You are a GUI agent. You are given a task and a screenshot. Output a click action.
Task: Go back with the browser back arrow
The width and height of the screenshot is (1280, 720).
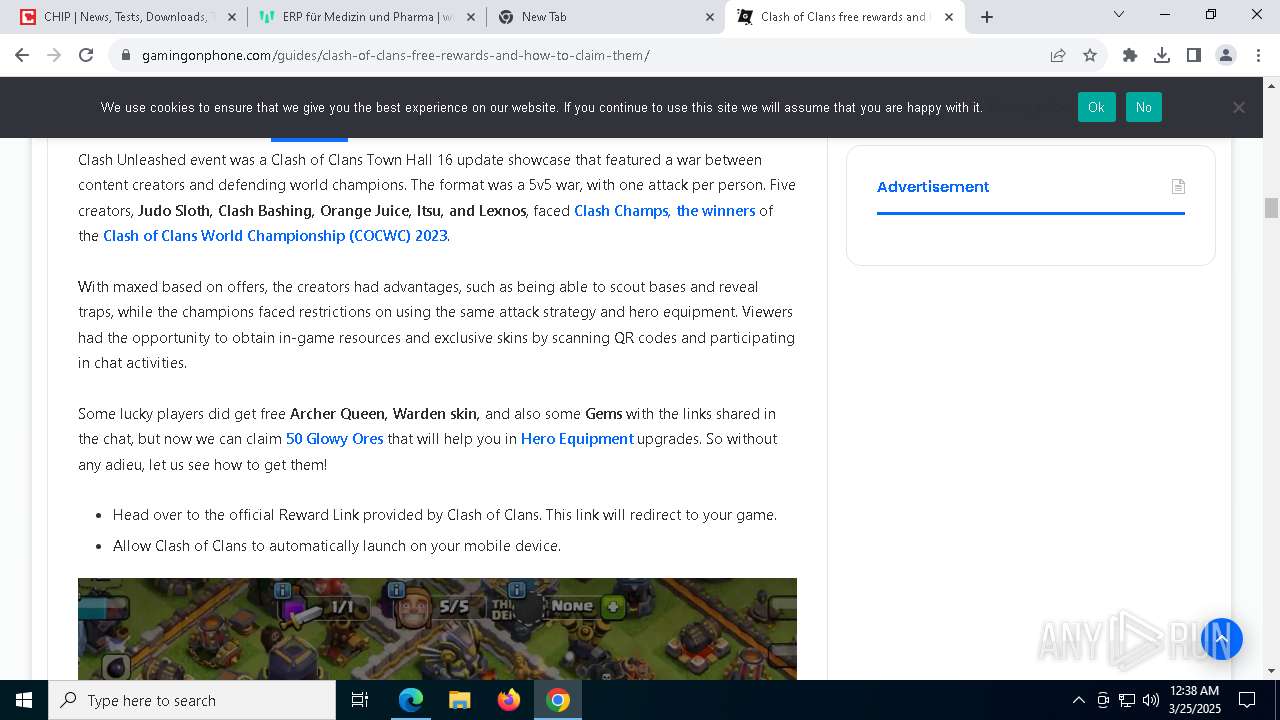click(22, 55)
